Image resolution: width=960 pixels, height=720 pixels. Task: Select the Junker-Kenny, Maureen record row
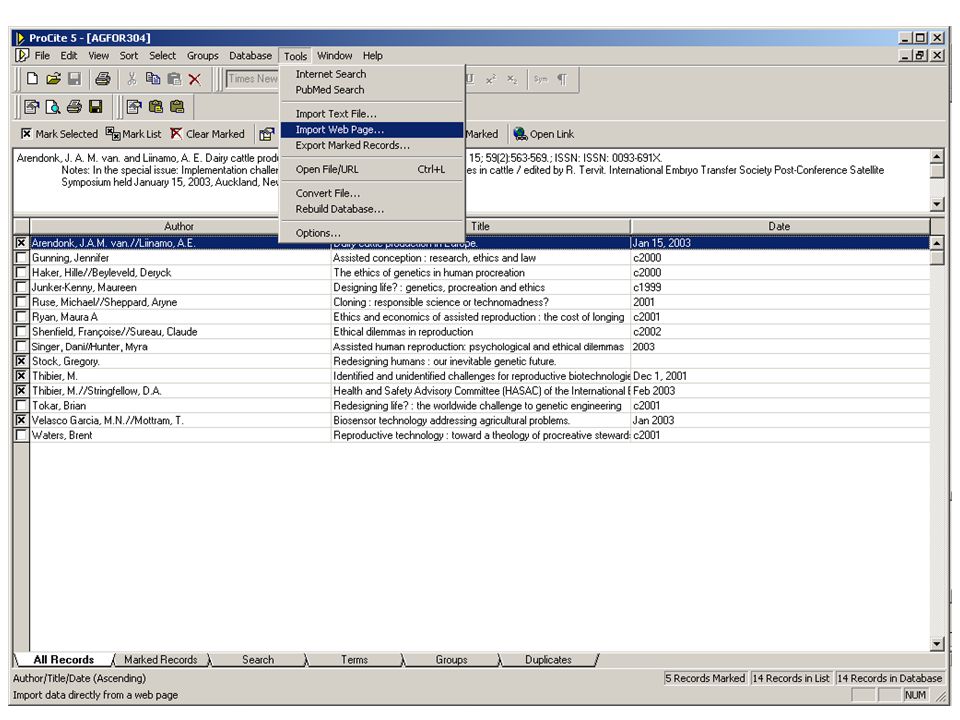click(x=479, y=287)
